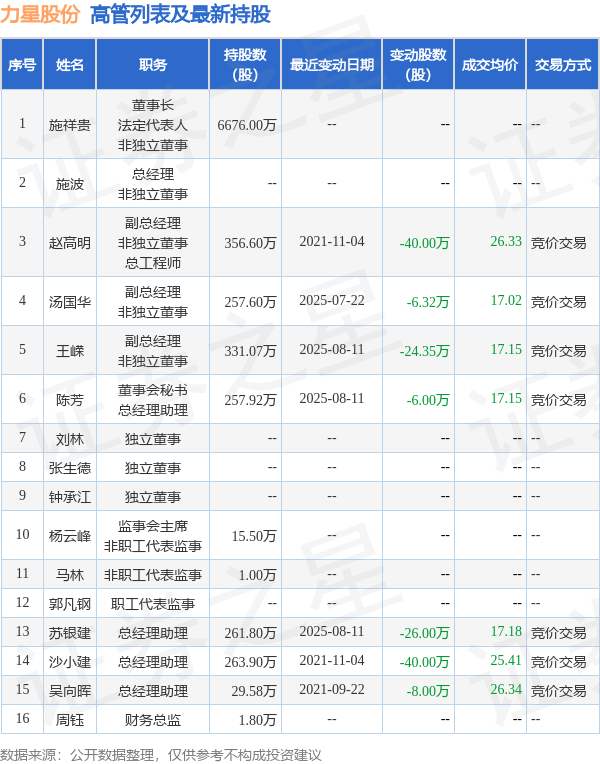Viewport: 600px width, 764px height.
Task: Click the holding value 263.90万
Action: 250,662
